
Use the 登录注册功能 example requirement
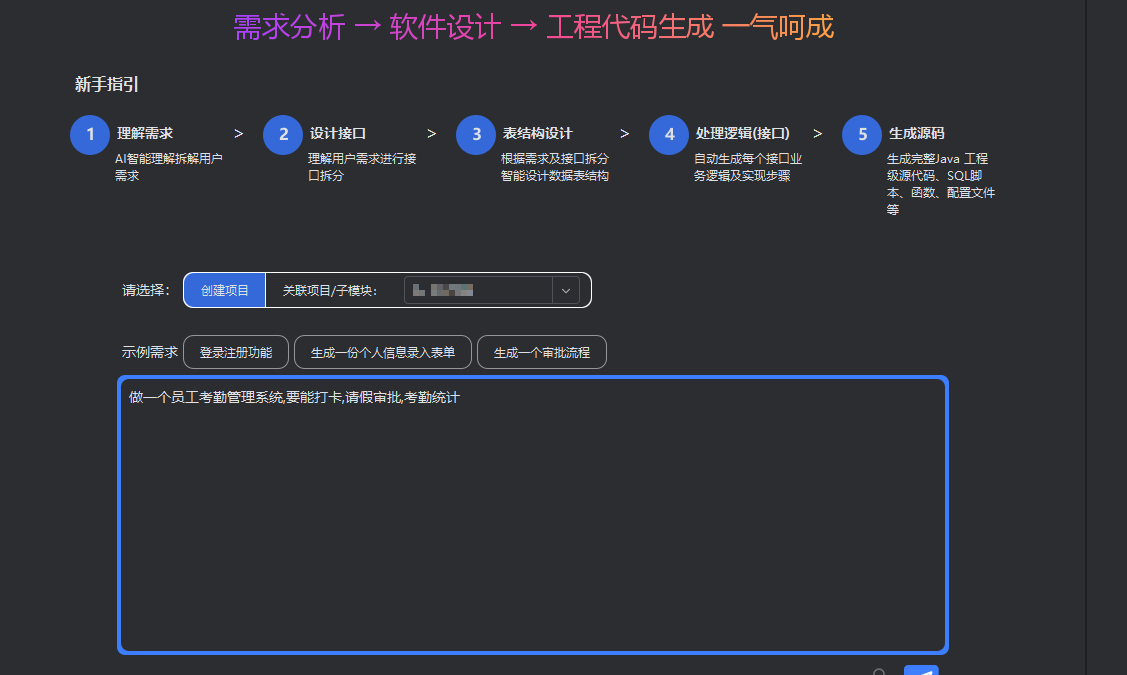tap(236, 352)
